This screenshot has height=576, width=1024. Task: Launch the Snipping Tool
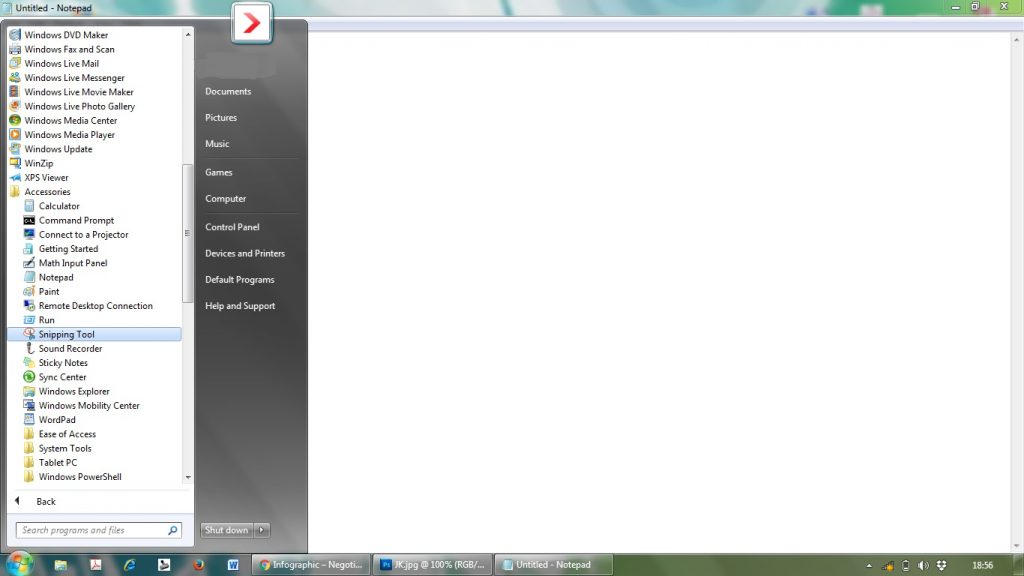[65, 333]
